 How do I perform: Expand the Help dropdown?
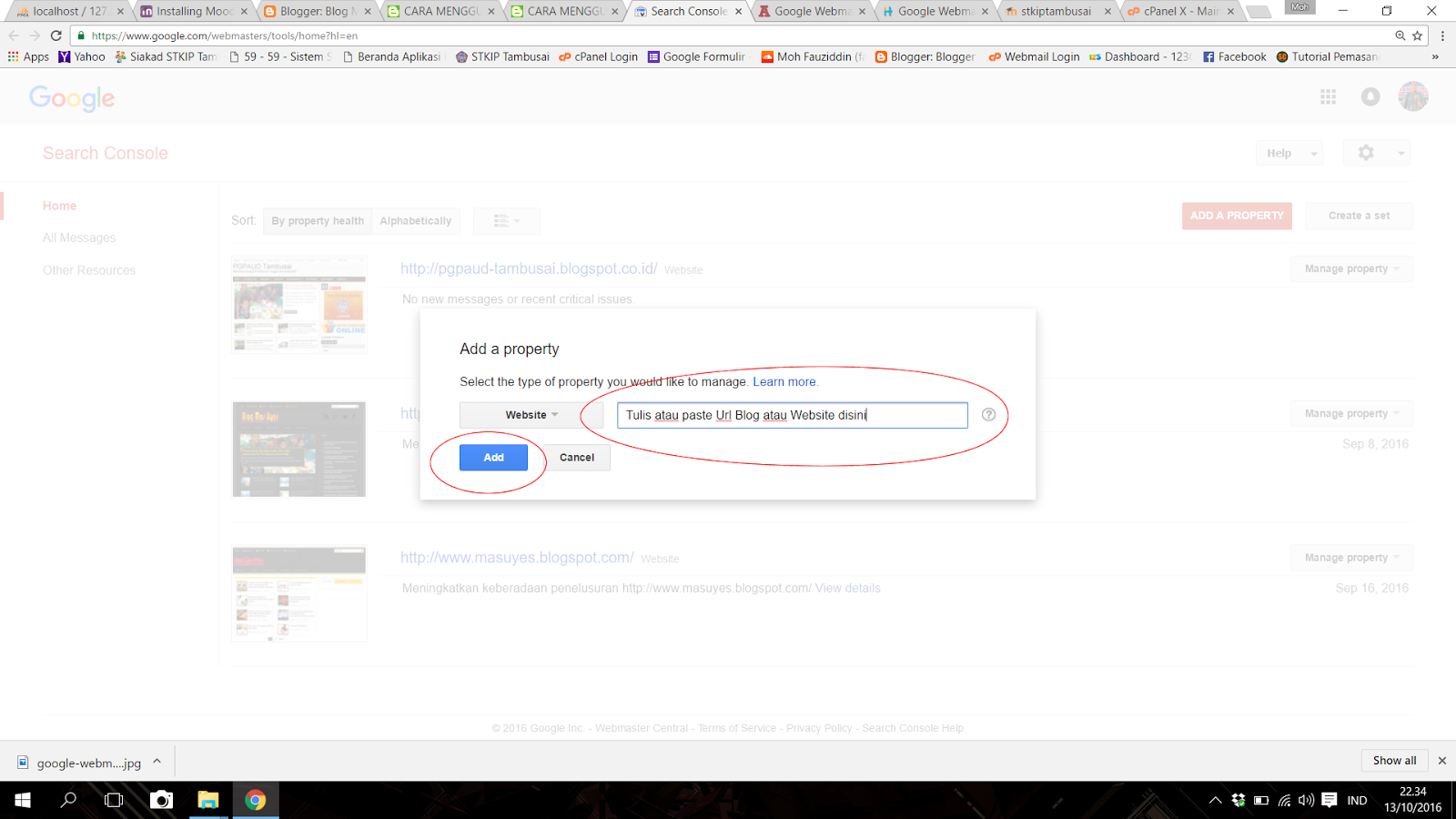pyautogui.click(x=1289, y=153)
